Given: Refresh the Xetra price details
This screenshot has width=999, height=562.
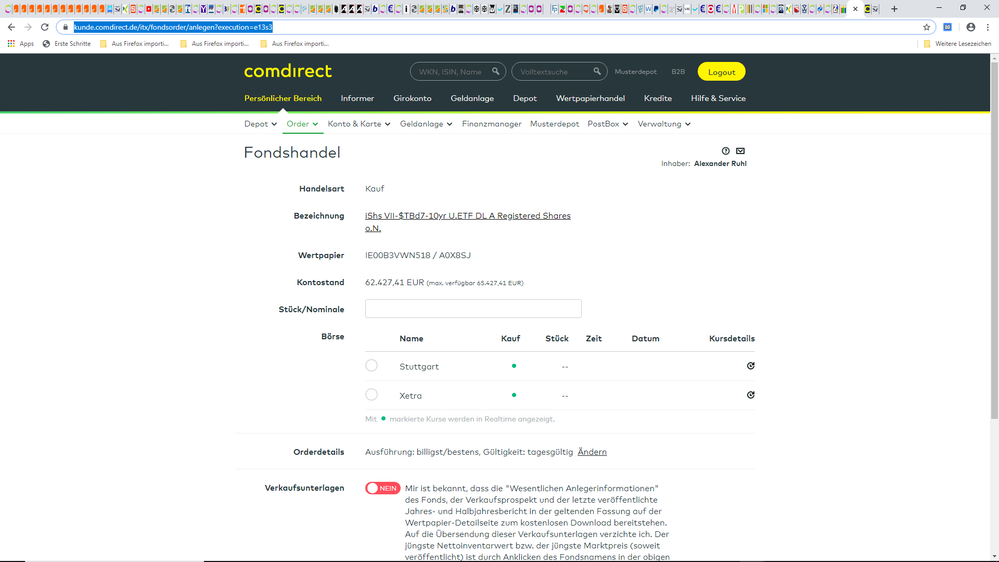Looking at the screenshot, I should coord(750,395).
